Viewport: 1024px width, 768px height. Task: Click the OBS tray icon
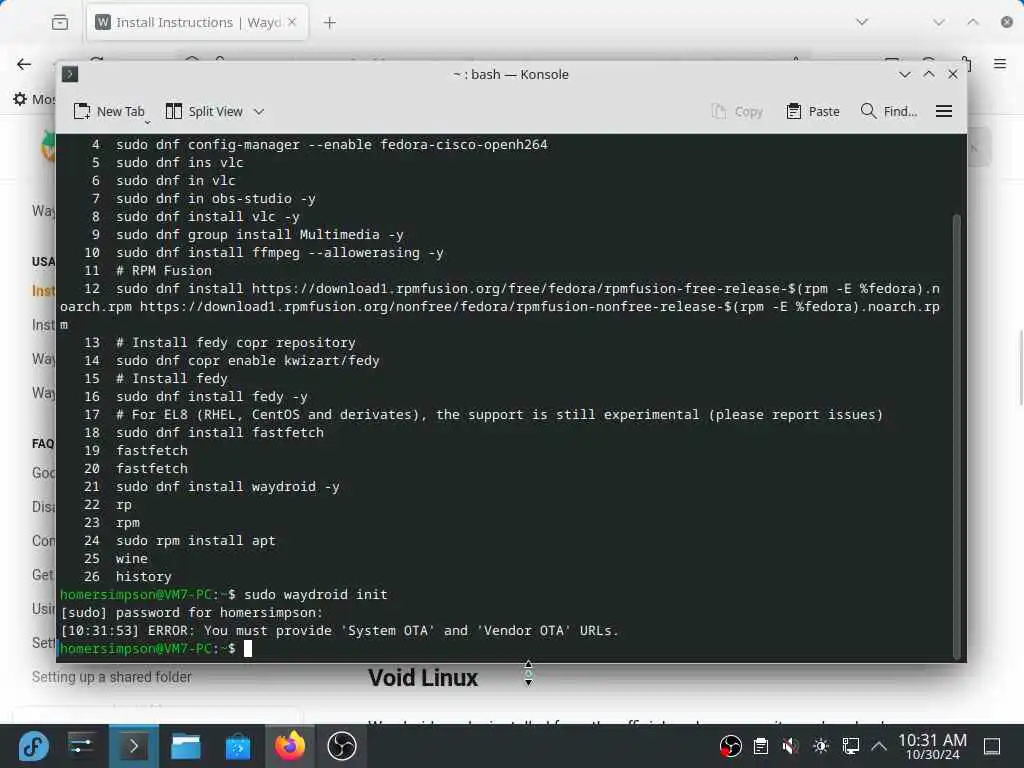(x=730, y=746)
